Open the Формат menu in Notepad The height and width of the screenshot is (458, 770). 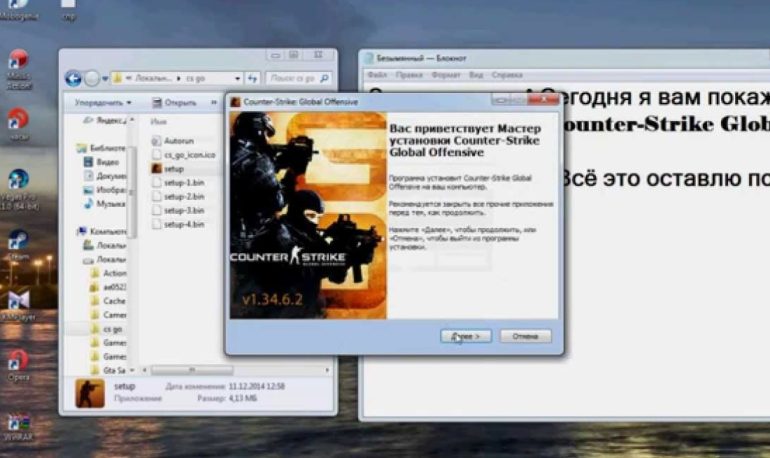[446, 75]
